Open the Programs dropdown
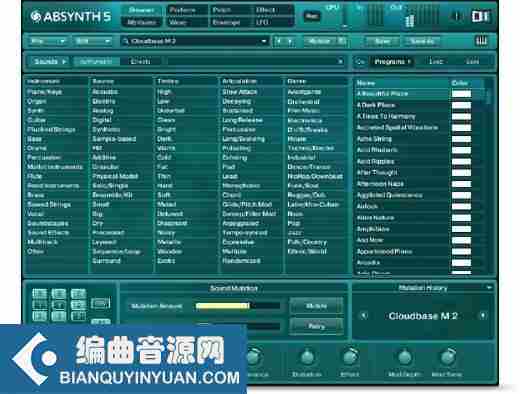 click(x=392, y=62)
